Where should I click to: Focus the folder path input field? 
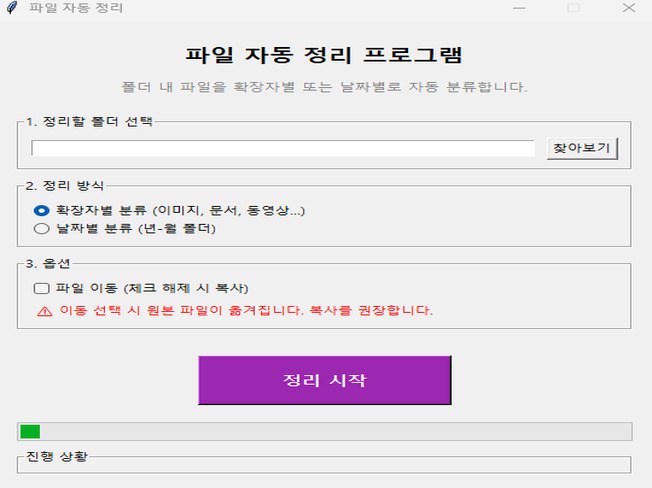[x=283, y=149]
